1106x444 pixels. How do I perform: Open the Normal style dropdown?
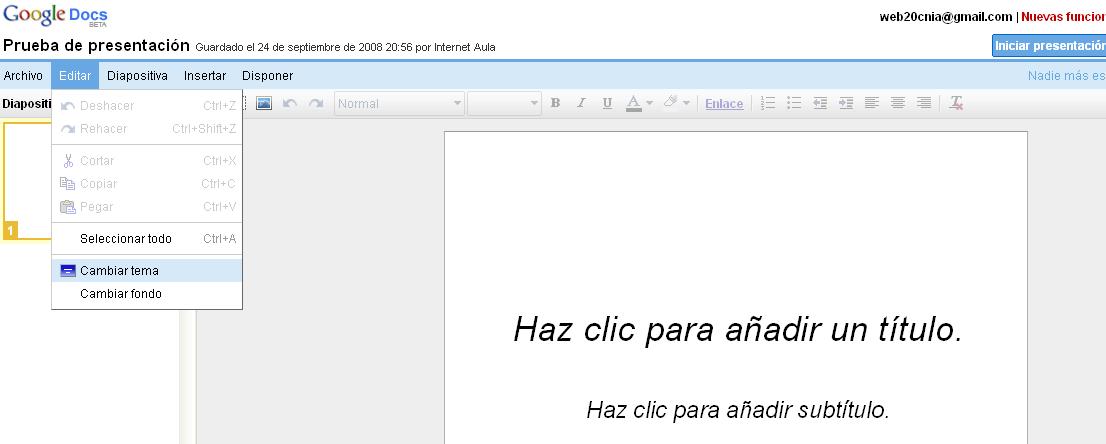tap(400, 103)
